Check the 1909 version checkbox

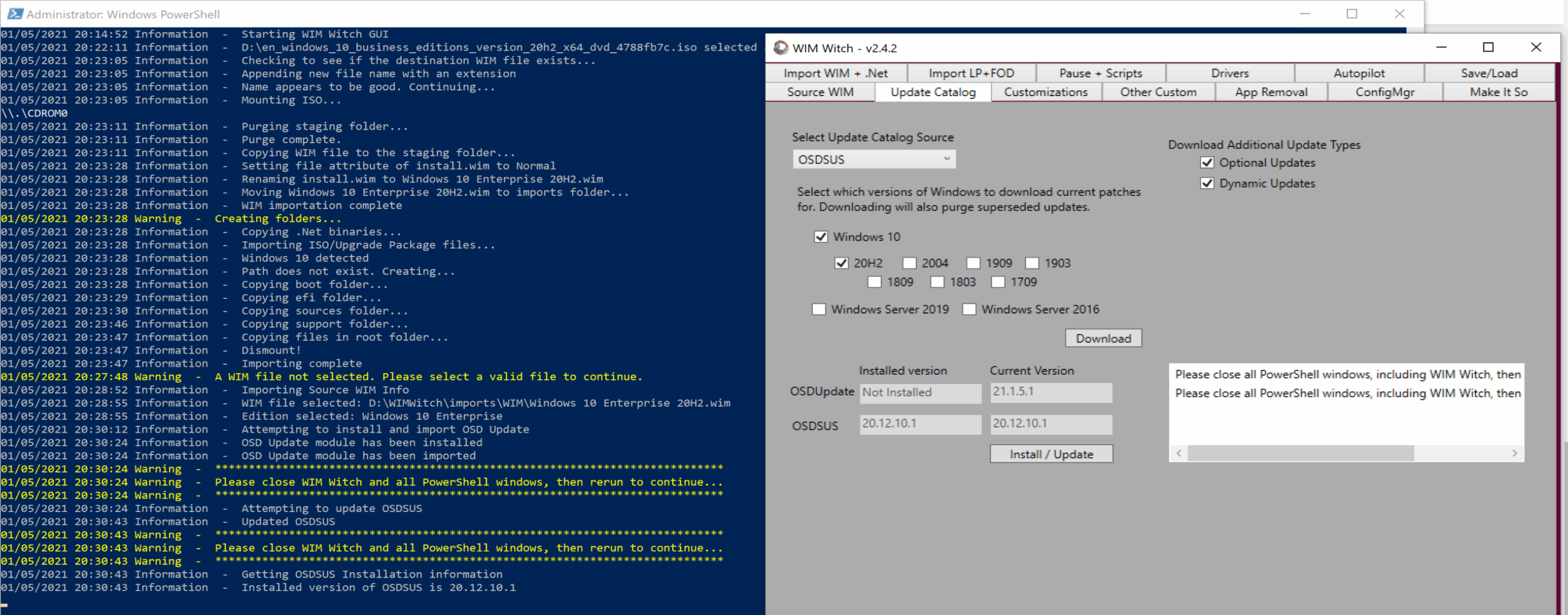click(x=973, y=263)
